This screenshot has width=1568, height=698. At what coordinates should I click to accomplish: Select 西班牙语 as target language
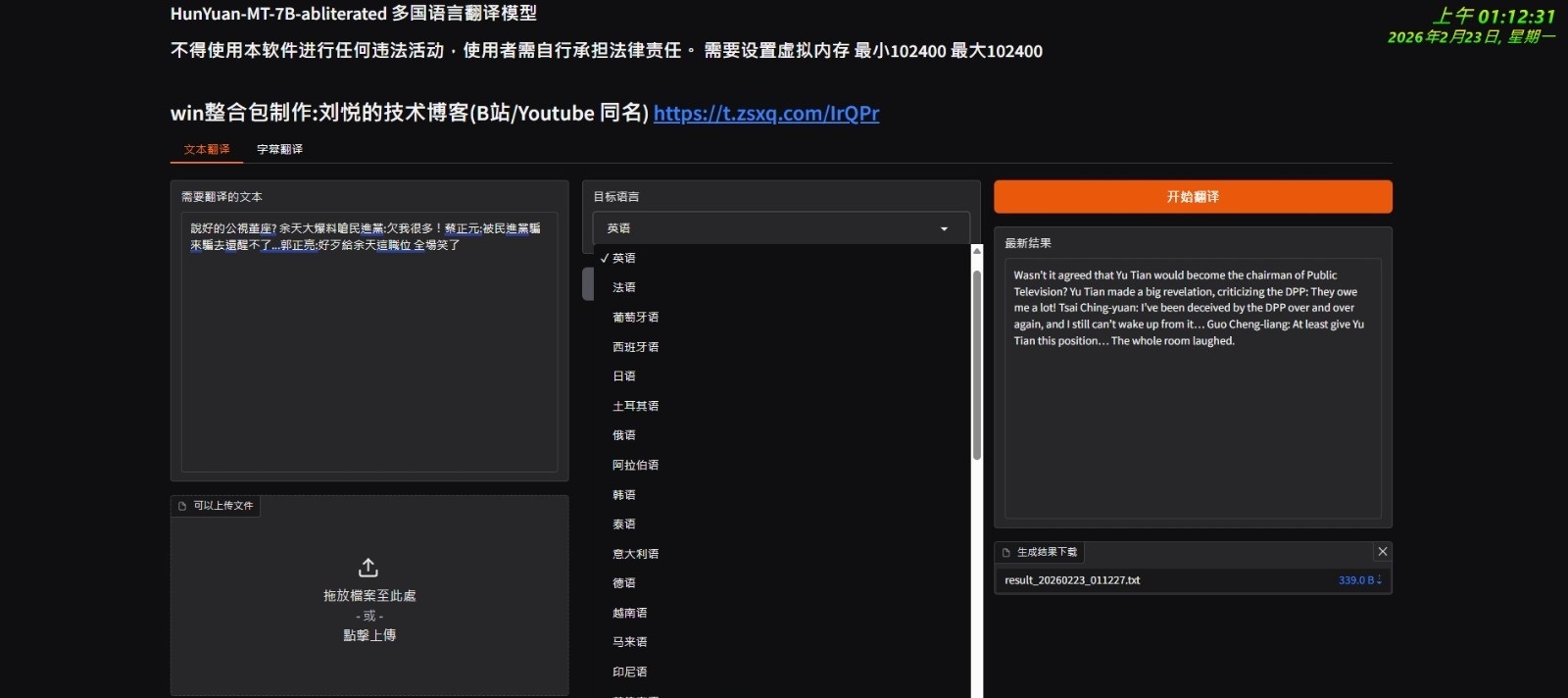tap(635, 347)
